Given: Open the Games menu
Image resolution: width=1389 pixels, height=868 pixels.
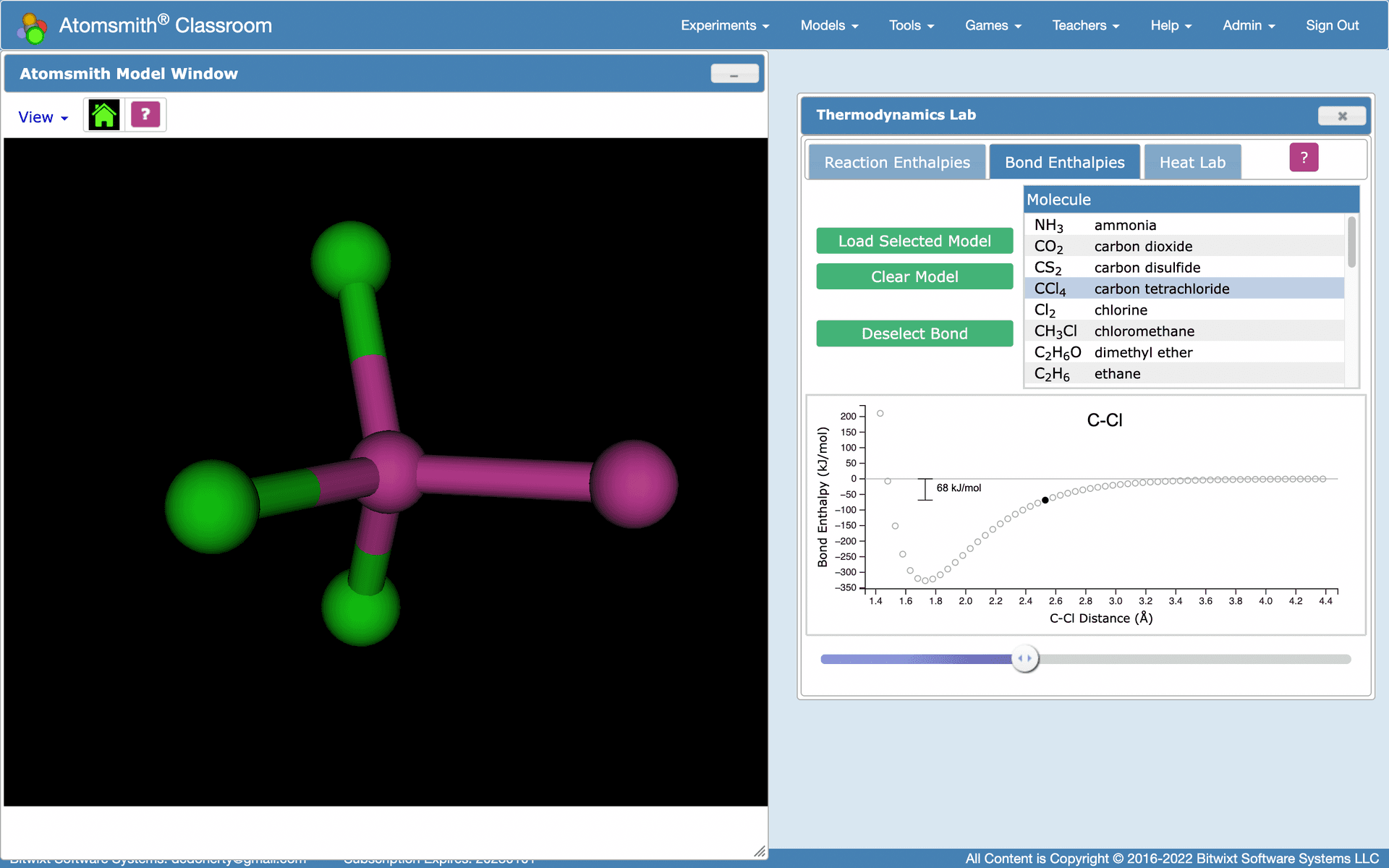Looking at the screenshot, I should [993, 25].
